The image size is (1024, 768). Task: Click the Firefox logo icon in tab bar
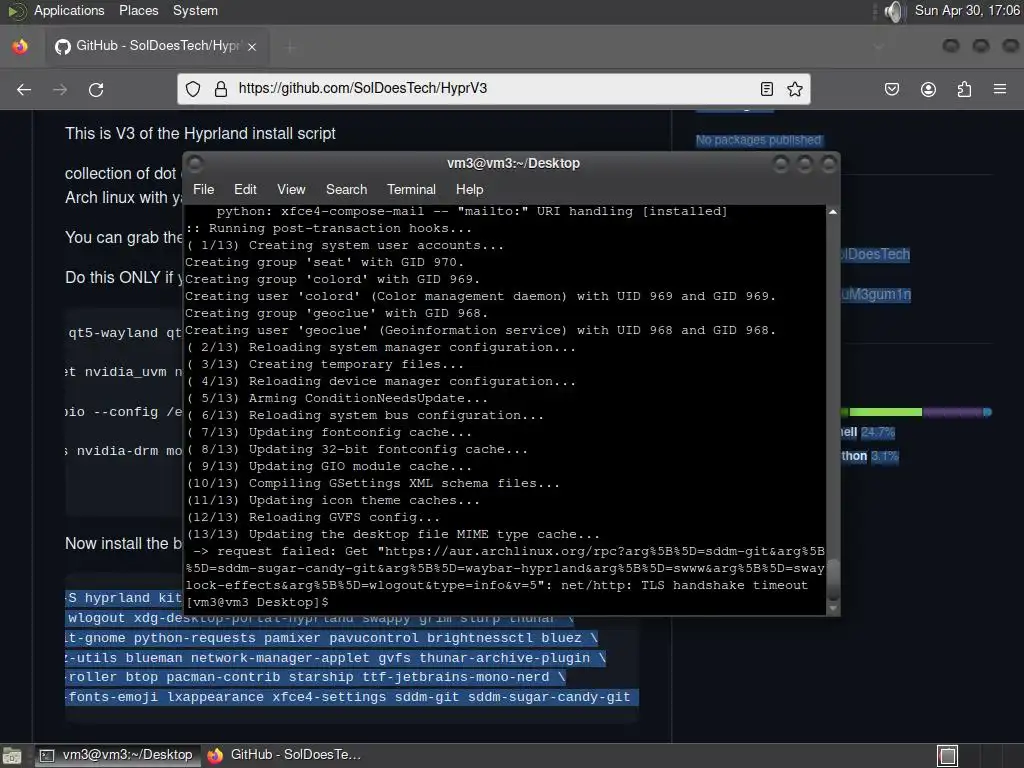20,46
